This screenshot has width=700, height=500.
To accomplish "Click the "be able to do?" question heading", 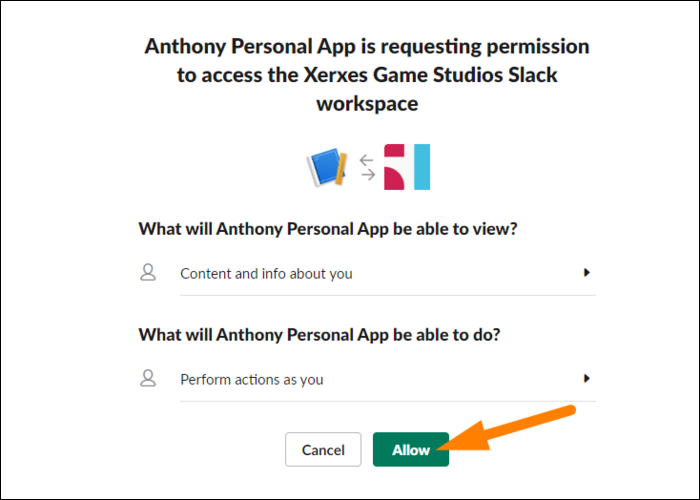I will coord(319,334).
